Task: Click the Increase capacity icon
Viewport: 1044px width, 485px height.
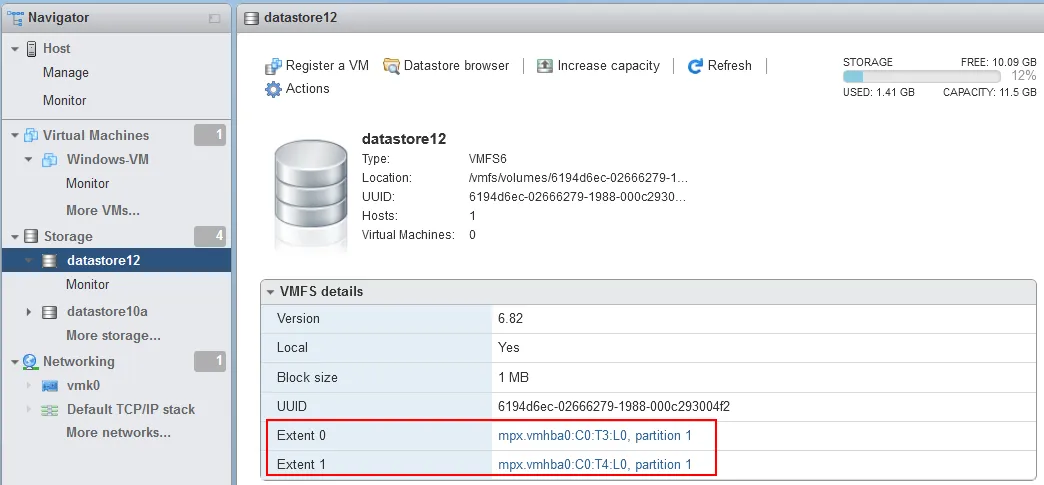Action: pos(545,66)
